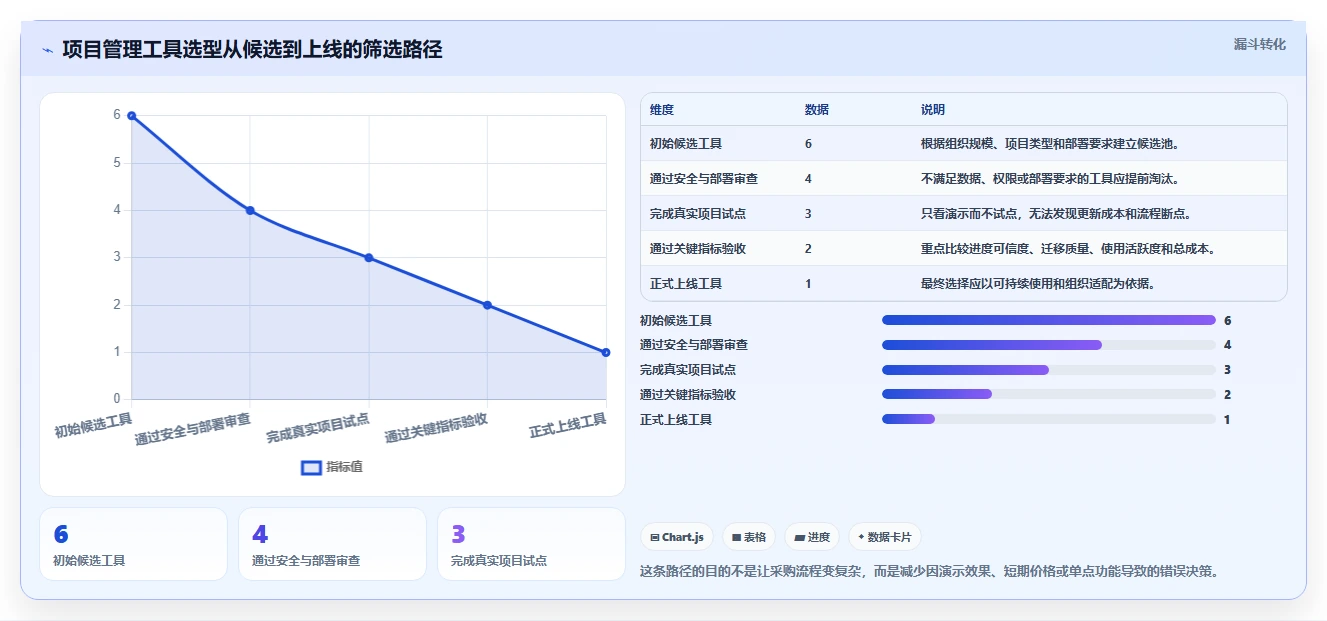Click the x-axis label 初始候选工具
The height and width of the screenshot is (621, 1327).
(x=93, y=425)
